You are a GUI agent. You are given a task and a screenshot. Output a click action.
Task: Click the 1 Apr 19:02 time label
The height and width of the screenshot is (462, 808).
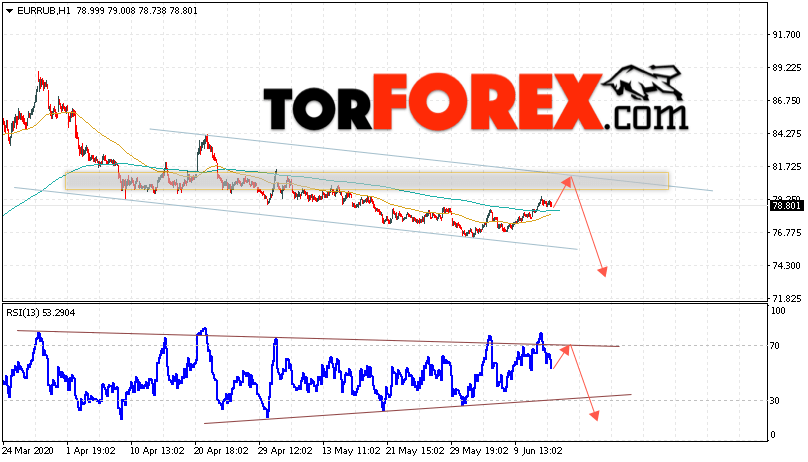[x=91, y=451]
